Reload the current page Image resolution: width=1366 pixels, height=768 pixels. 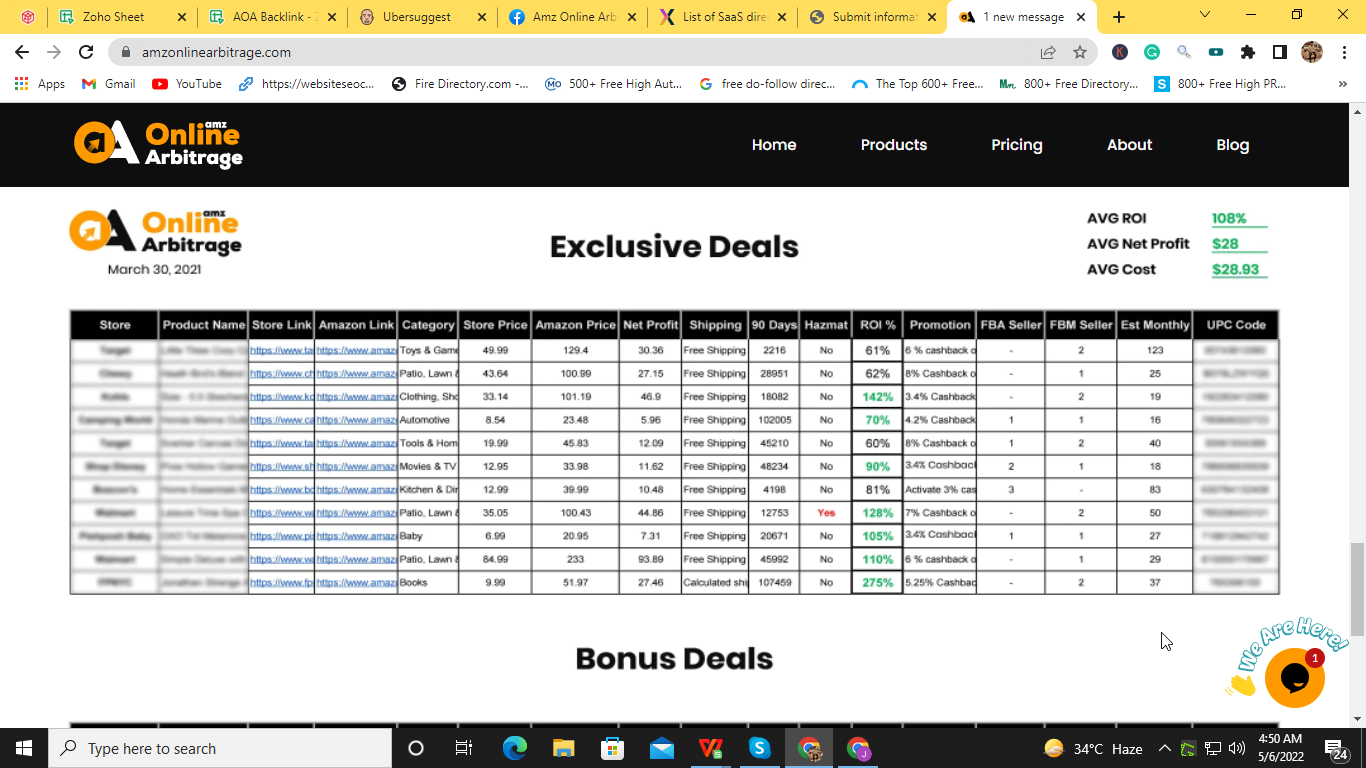86,52
